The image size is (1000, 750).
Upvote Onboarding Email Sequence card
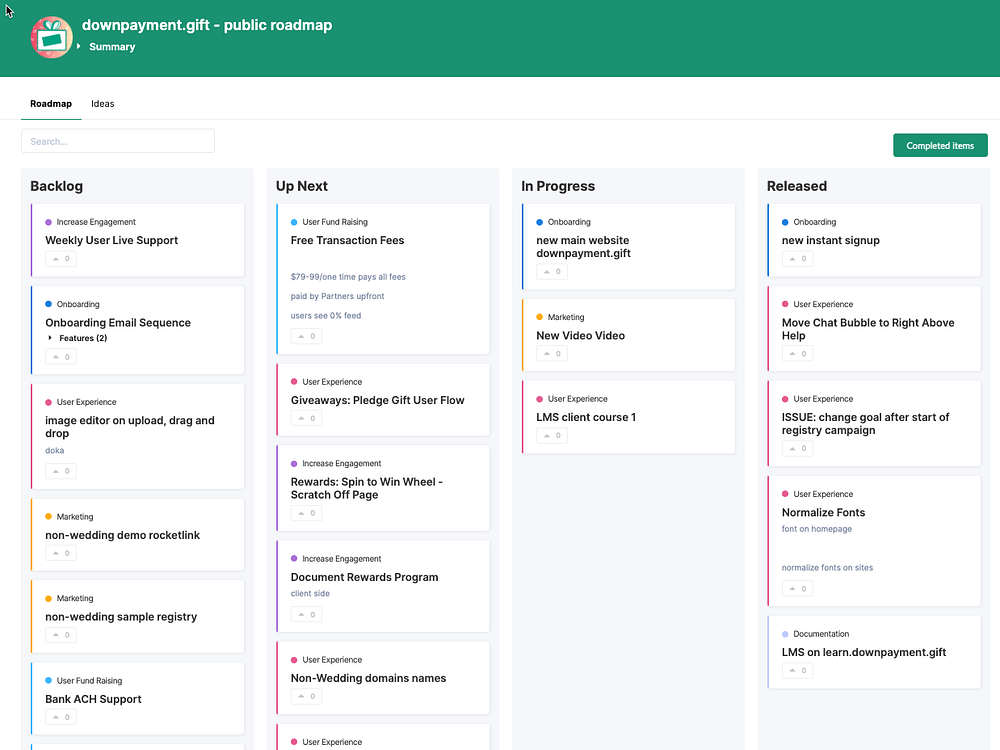coord(61,357)
